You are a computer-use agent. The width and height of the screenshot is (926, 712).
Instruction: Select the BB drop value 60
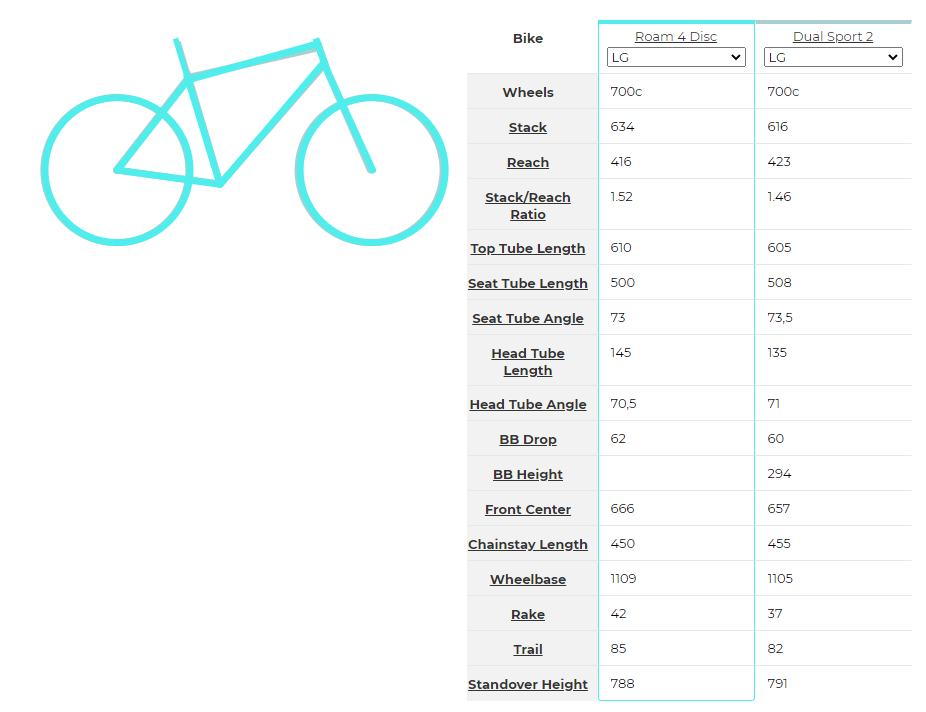[x=776, y=439]
